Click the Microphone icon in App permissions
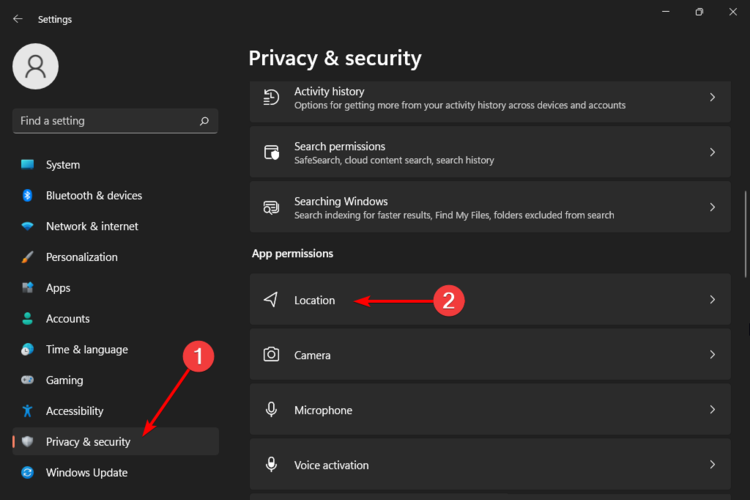 tap(271, 410)
